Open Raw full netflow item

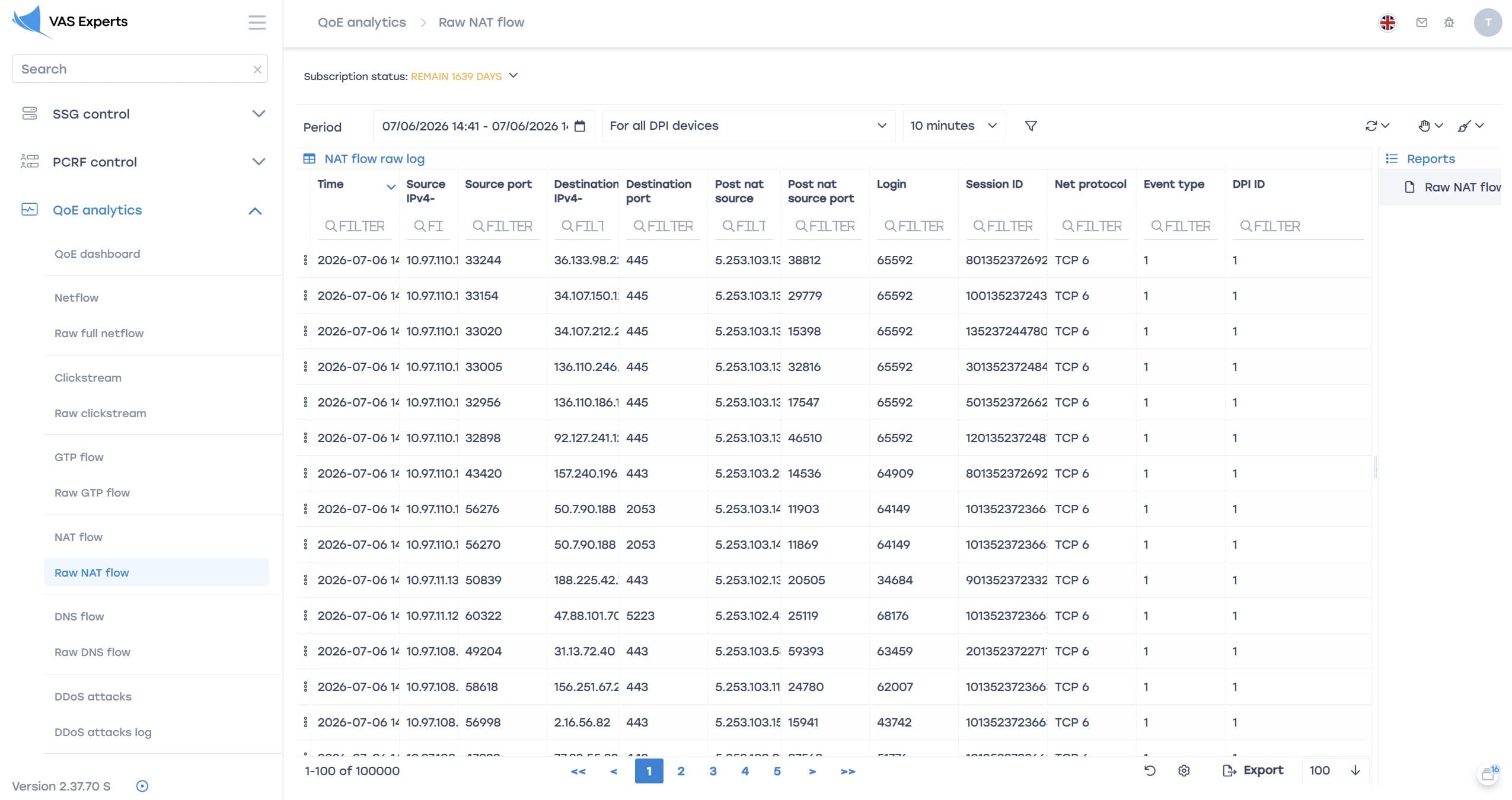[x=99, y=333]
